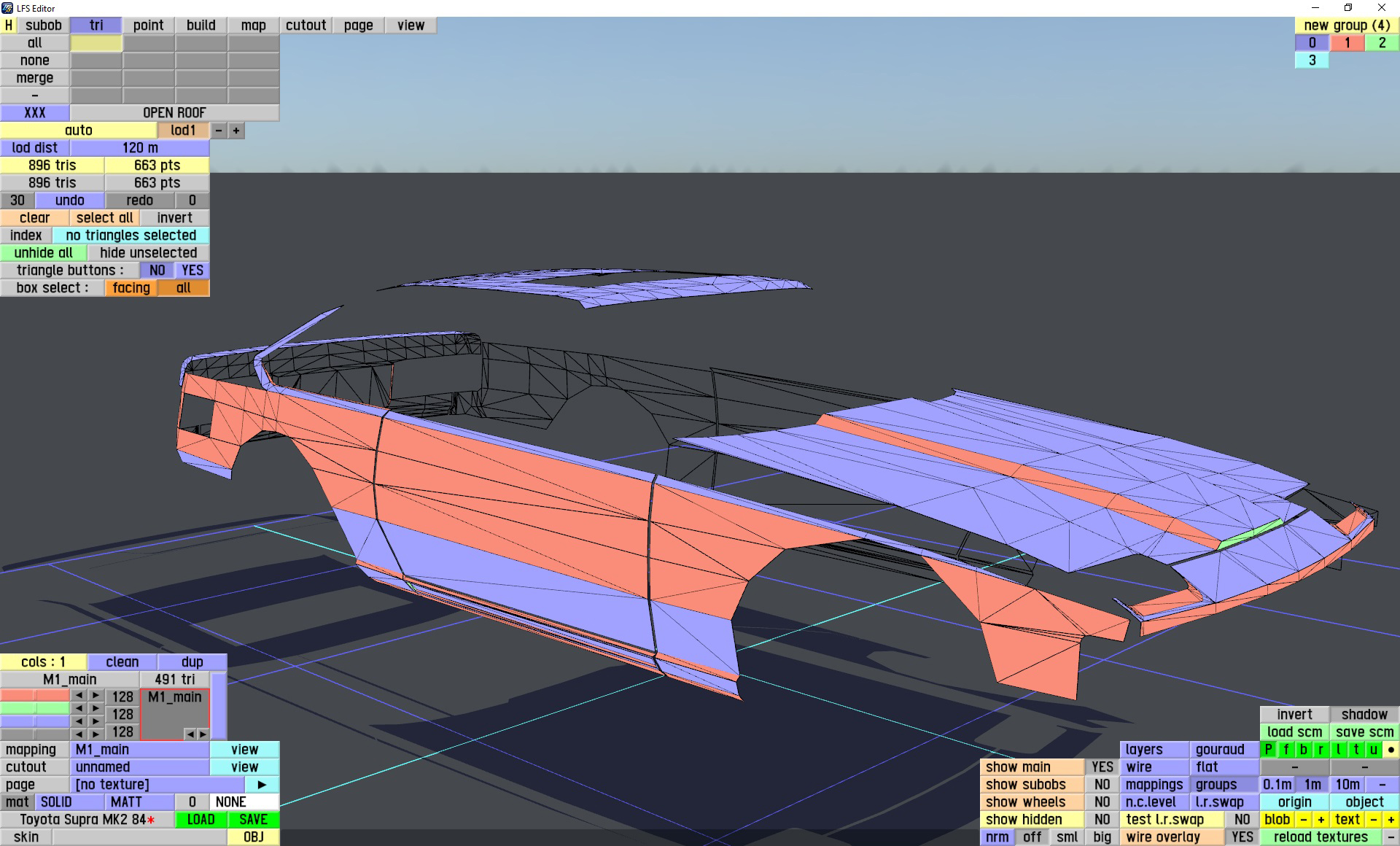The image size is (1400, 846).
Task: Expand texture page arrow next to [no texture]
Action: tap(262, 784)
